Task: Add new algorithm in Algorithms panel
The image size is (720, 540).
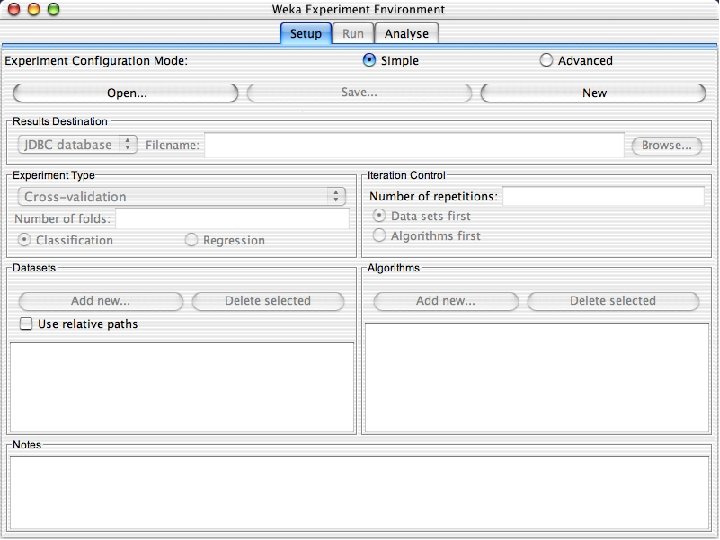Action: click(x=446, y=301)
